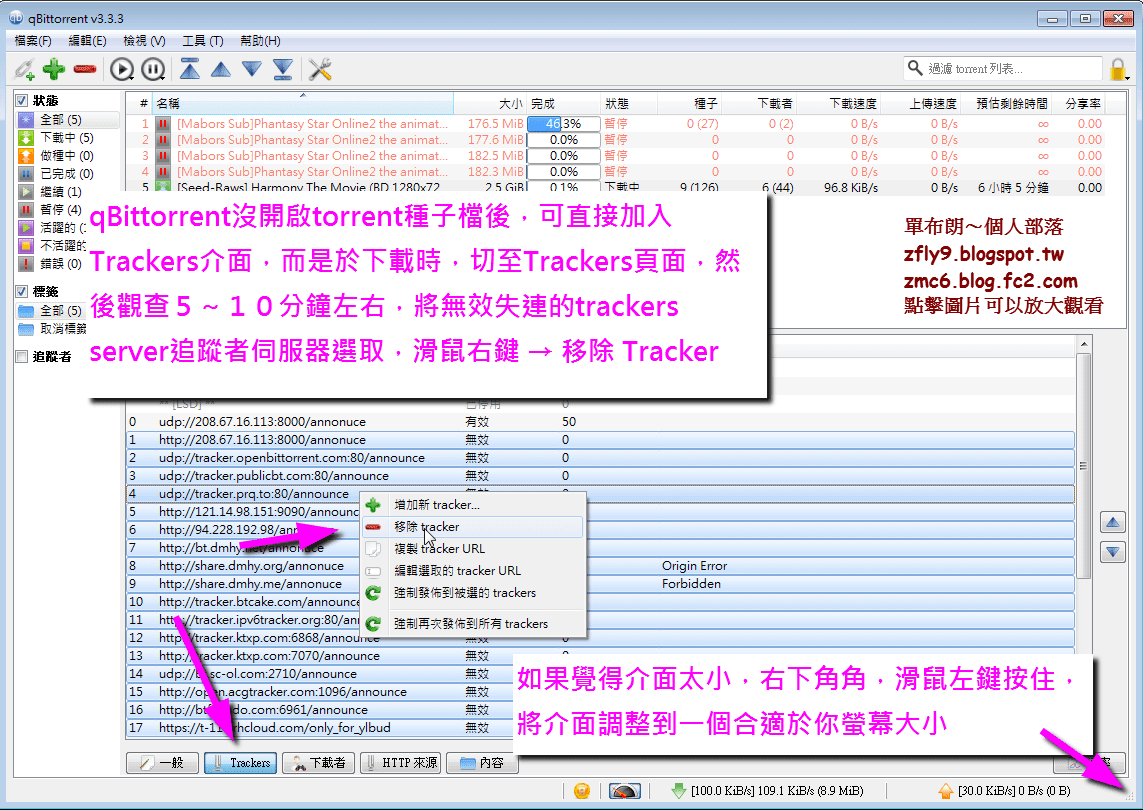
Task: Click the green plus add torrent file icon
Action: click(54, 69)
